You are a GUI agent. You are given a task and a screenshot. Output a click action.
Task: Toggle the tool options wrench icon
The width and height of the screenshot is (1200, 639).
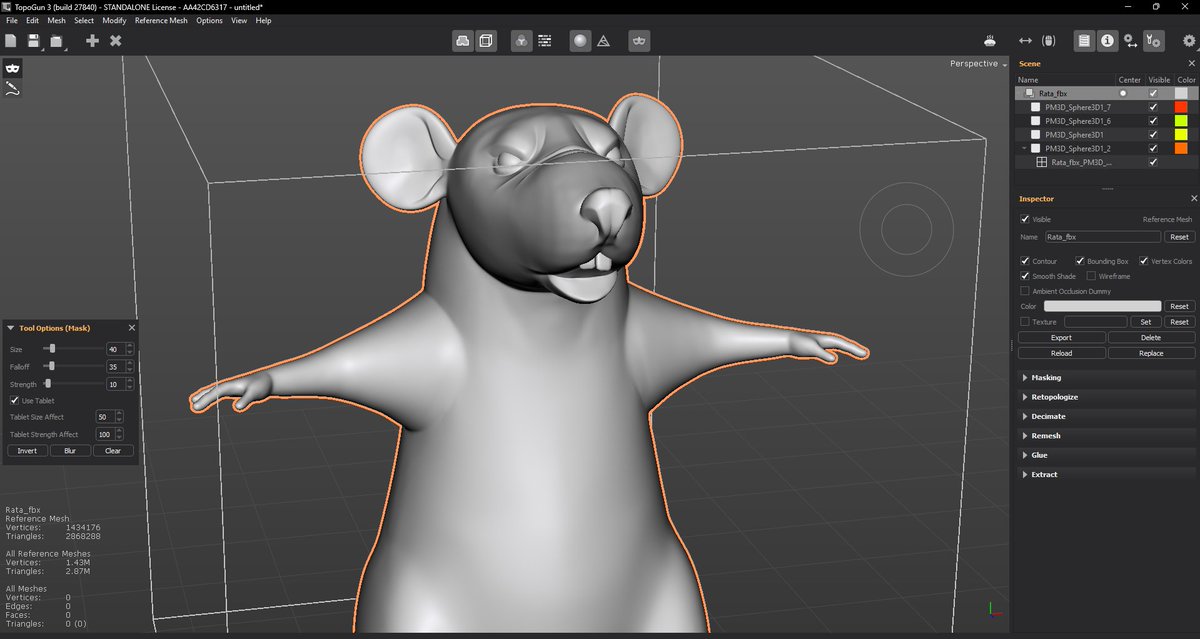(1153, 41)
